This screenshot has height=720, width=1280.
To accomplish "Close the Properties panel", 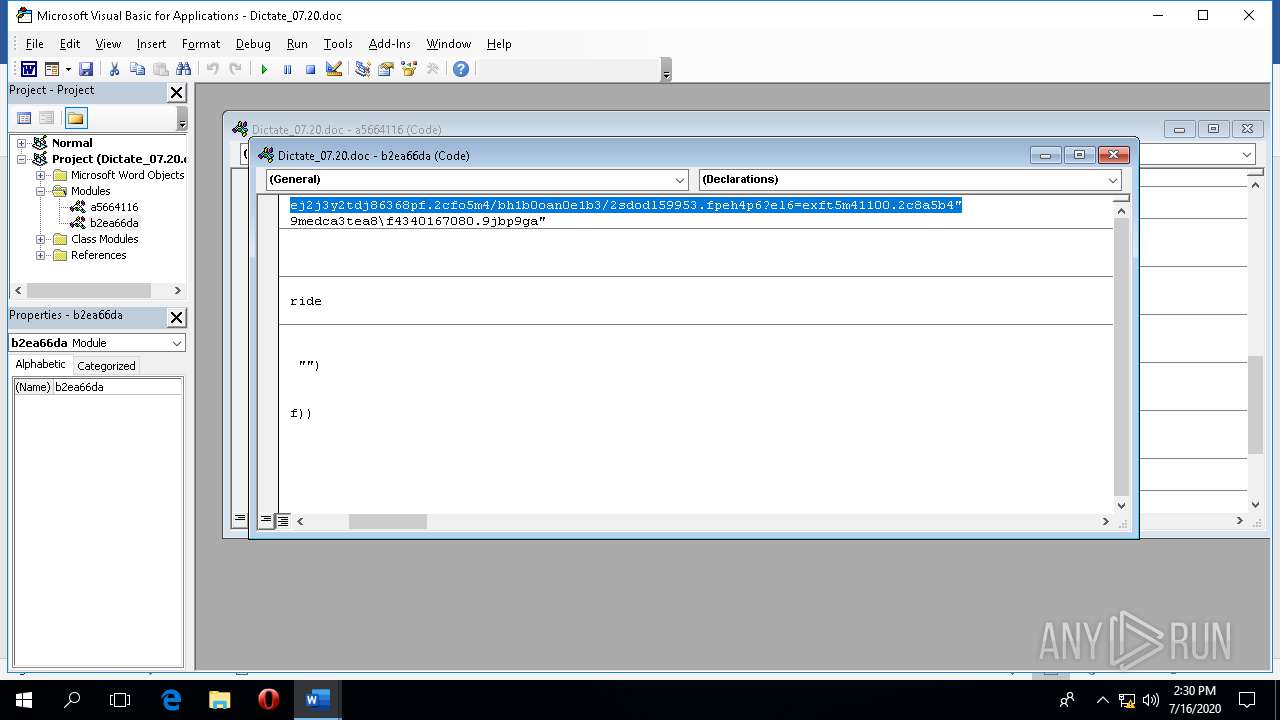I will pyautogui.click(x=176, y=317).
